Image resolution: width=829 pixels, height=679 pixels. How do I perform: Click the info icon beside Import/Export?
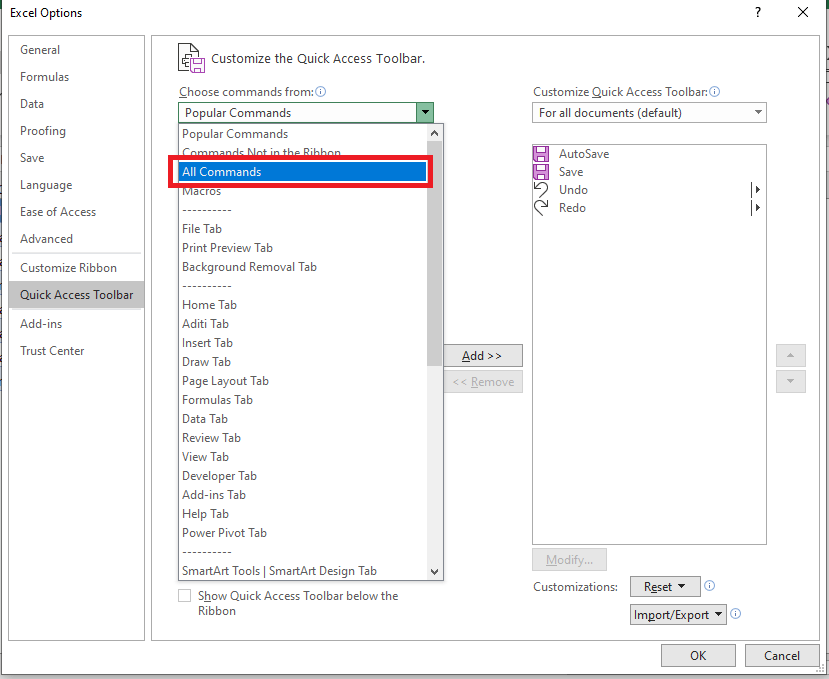(735, 613)
